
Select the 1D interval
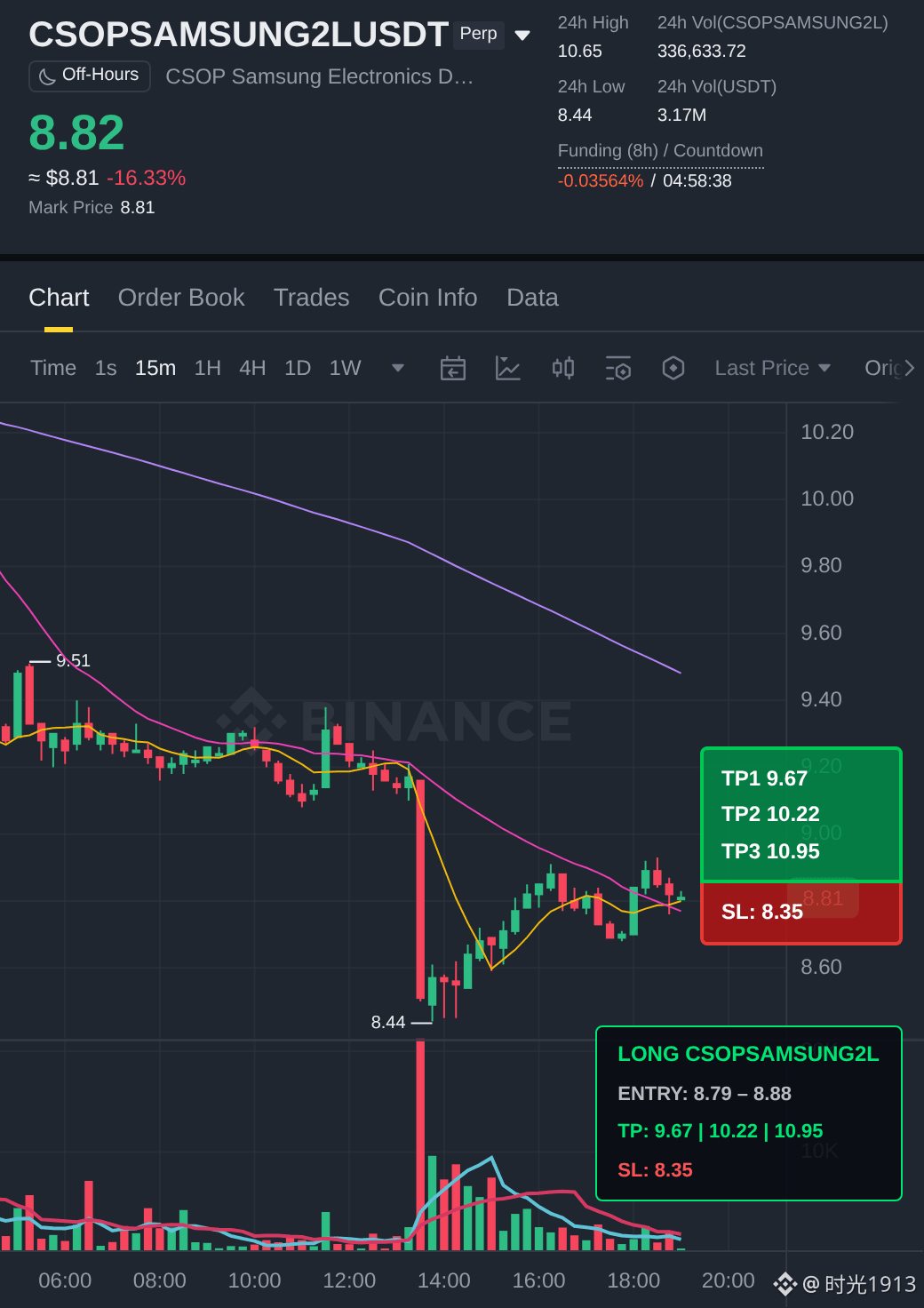tap(298, 368)
